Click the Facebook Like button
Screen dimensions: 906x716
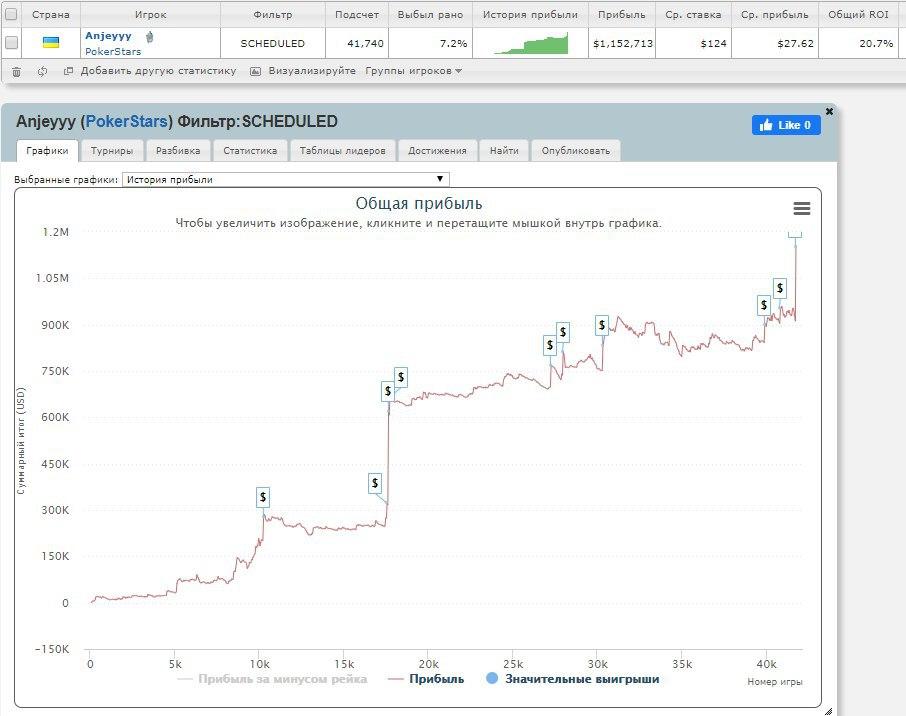(786, 125)
